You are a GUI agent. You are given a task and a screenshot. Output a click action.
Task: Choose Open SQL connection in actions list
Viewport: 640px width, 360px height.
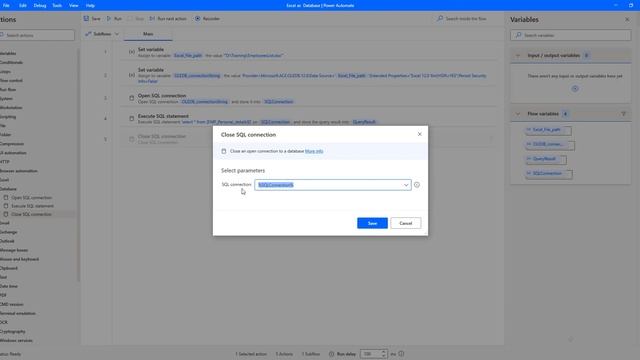32,198
